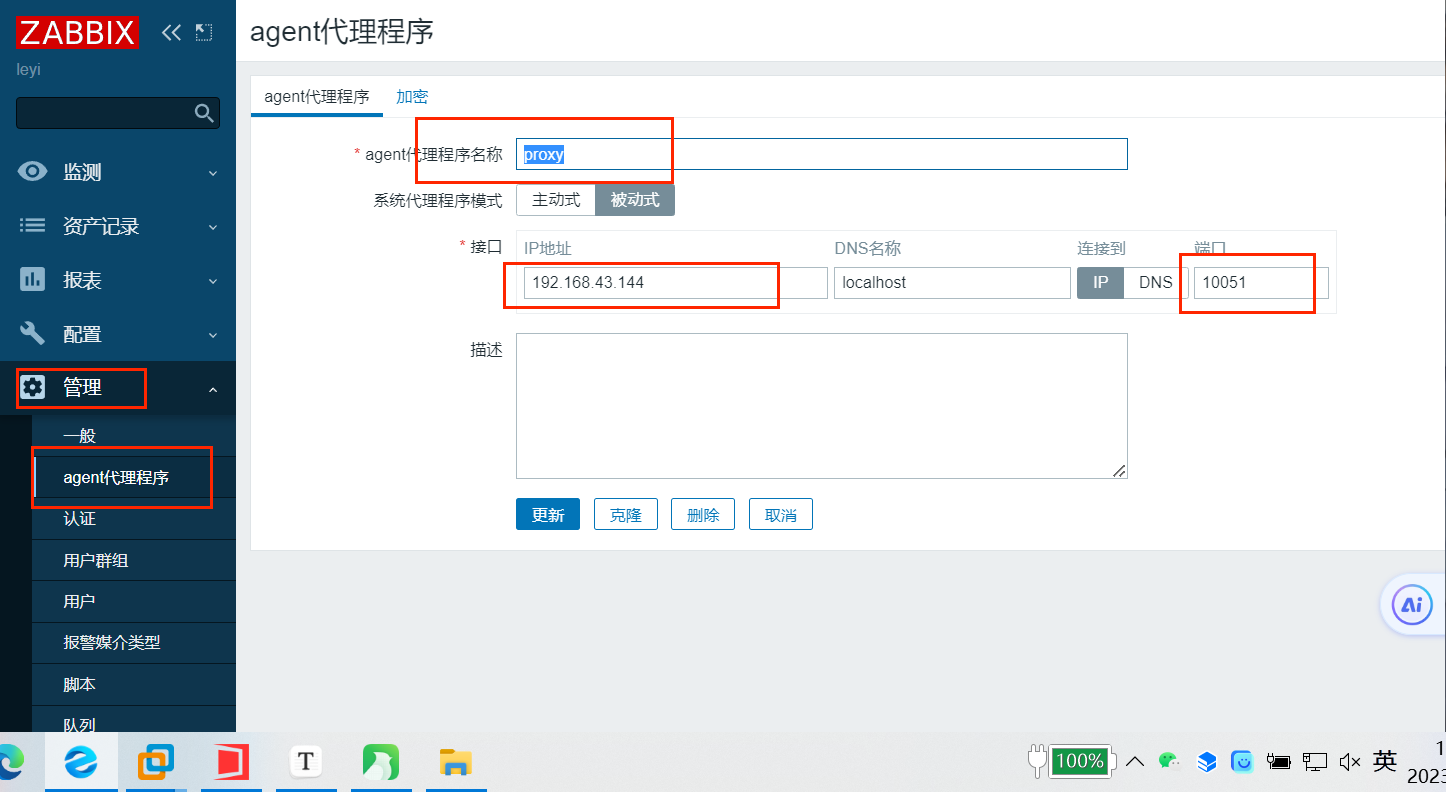
Task: Set connect-to option to IP
Action: point(1100,283)
